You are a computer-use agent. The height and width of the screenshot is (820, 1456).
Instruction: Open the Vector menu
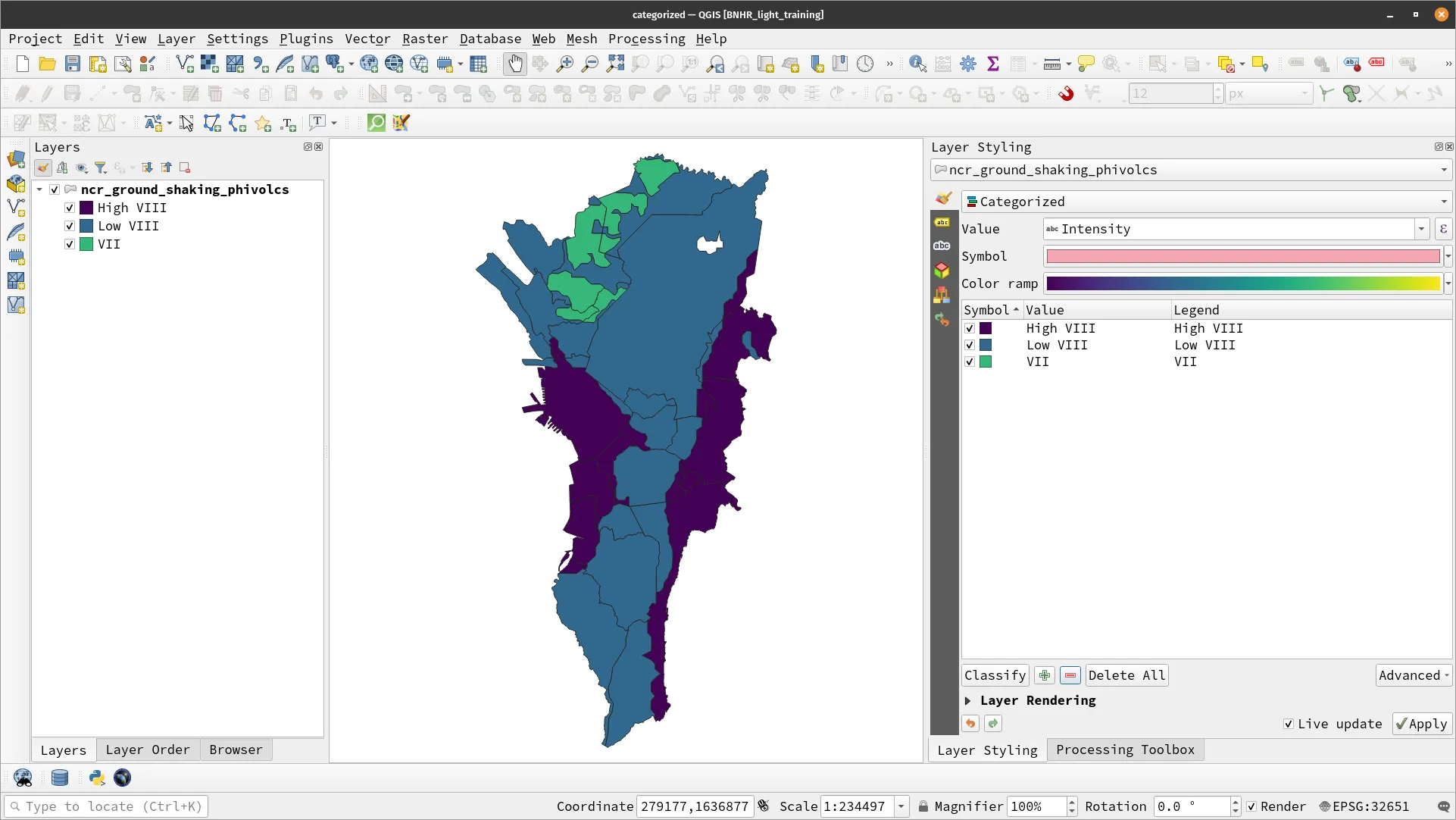(x=368, y=39)
